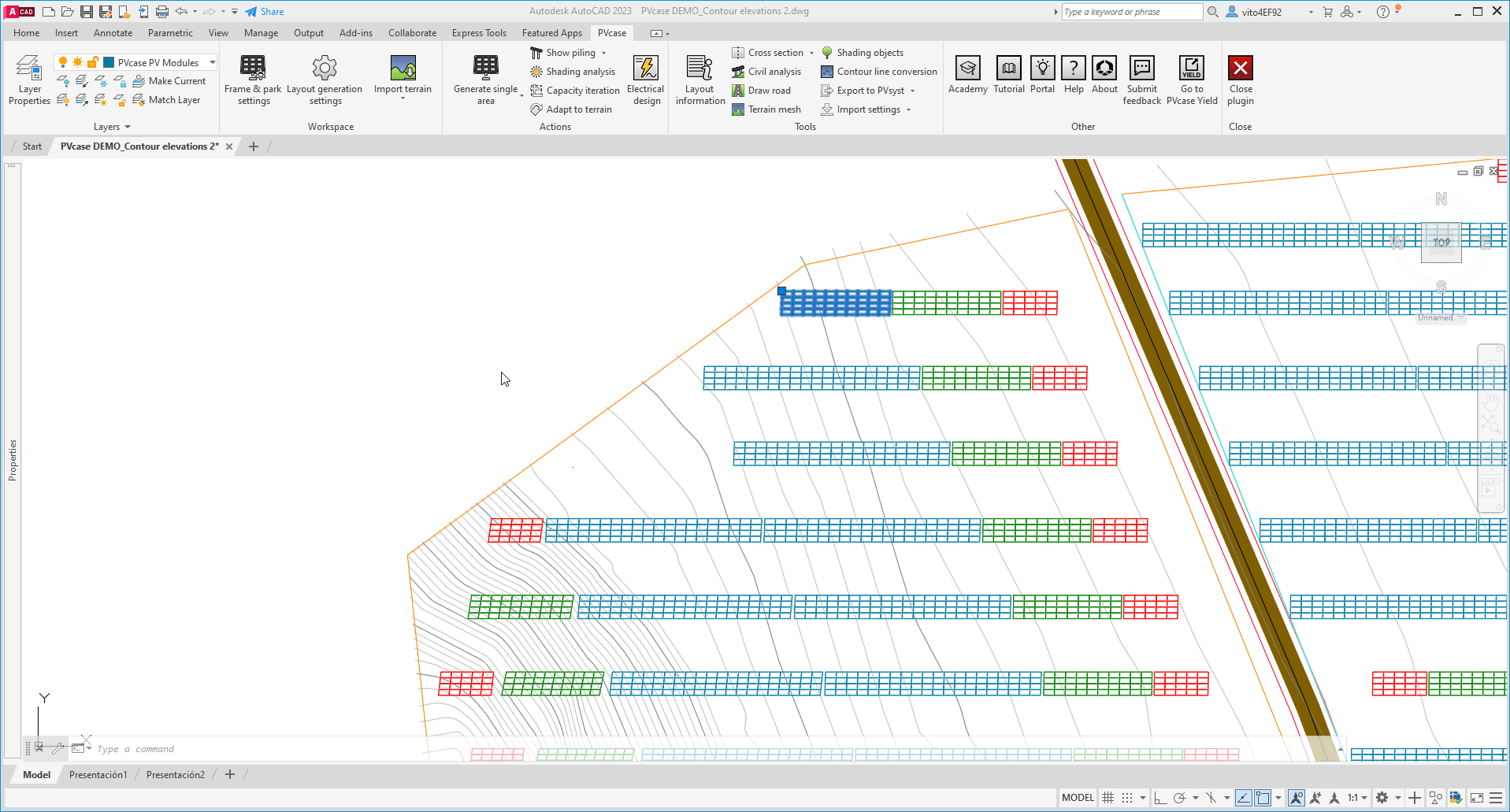Image resolution: width=1510 pixels, height=812 pixels.
Task: Click the Close plugin red X icon
Action: click(x=1240, y=69)
